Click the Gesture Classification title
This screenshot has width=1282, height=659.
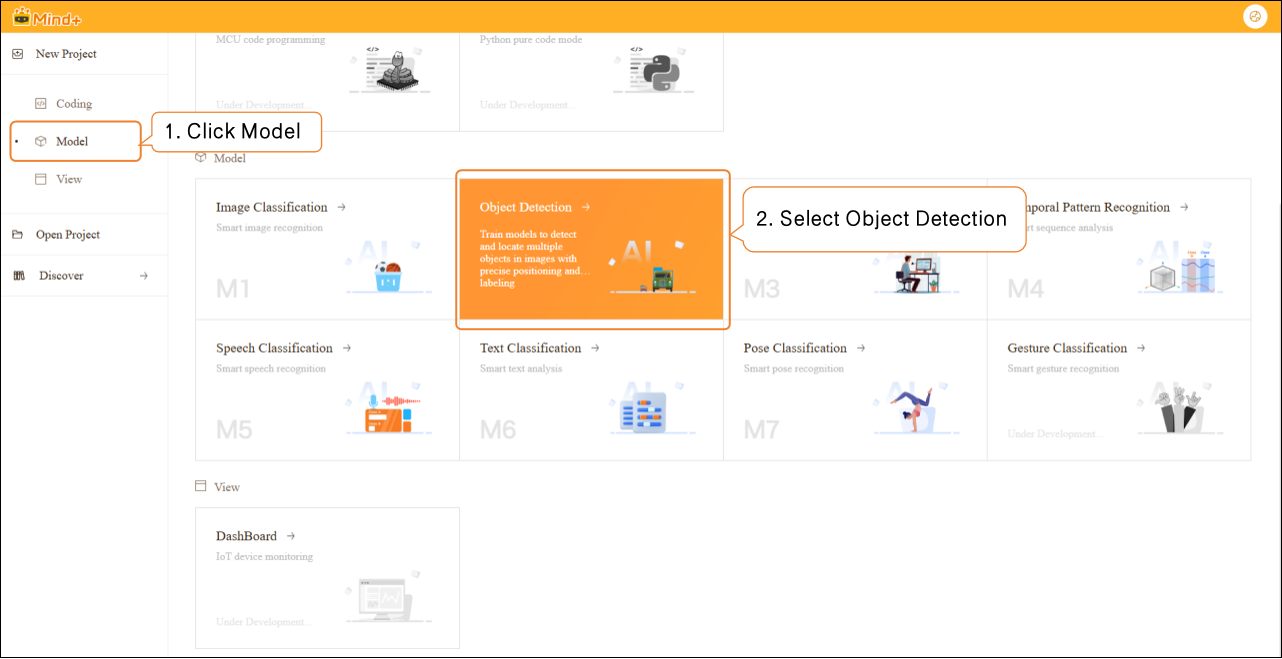1067,349
